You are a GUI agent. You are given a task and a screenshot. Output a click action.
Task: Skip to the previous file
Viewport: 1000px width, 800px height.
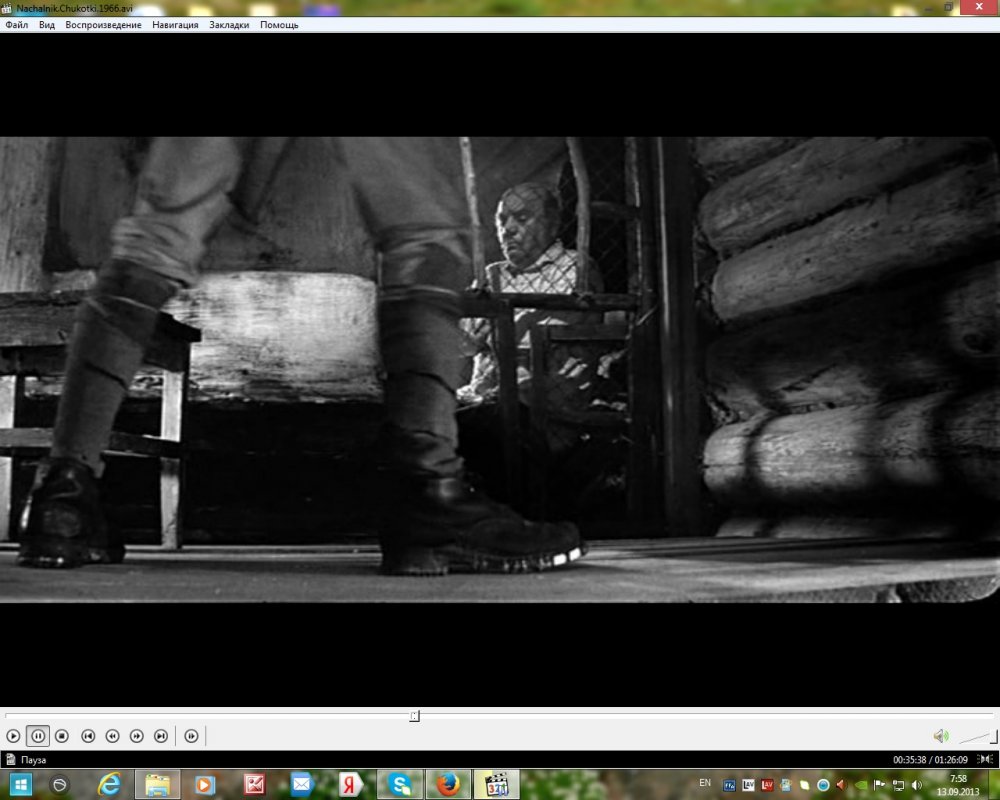(88, 736)
